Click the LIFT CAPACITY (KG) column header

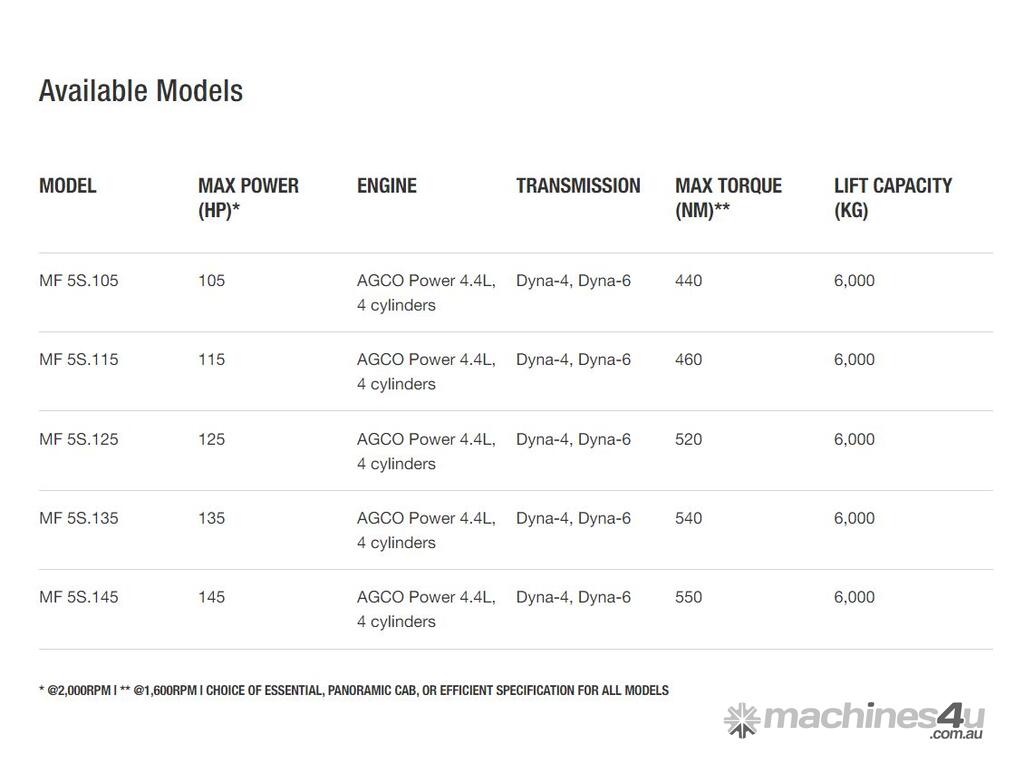893,198
